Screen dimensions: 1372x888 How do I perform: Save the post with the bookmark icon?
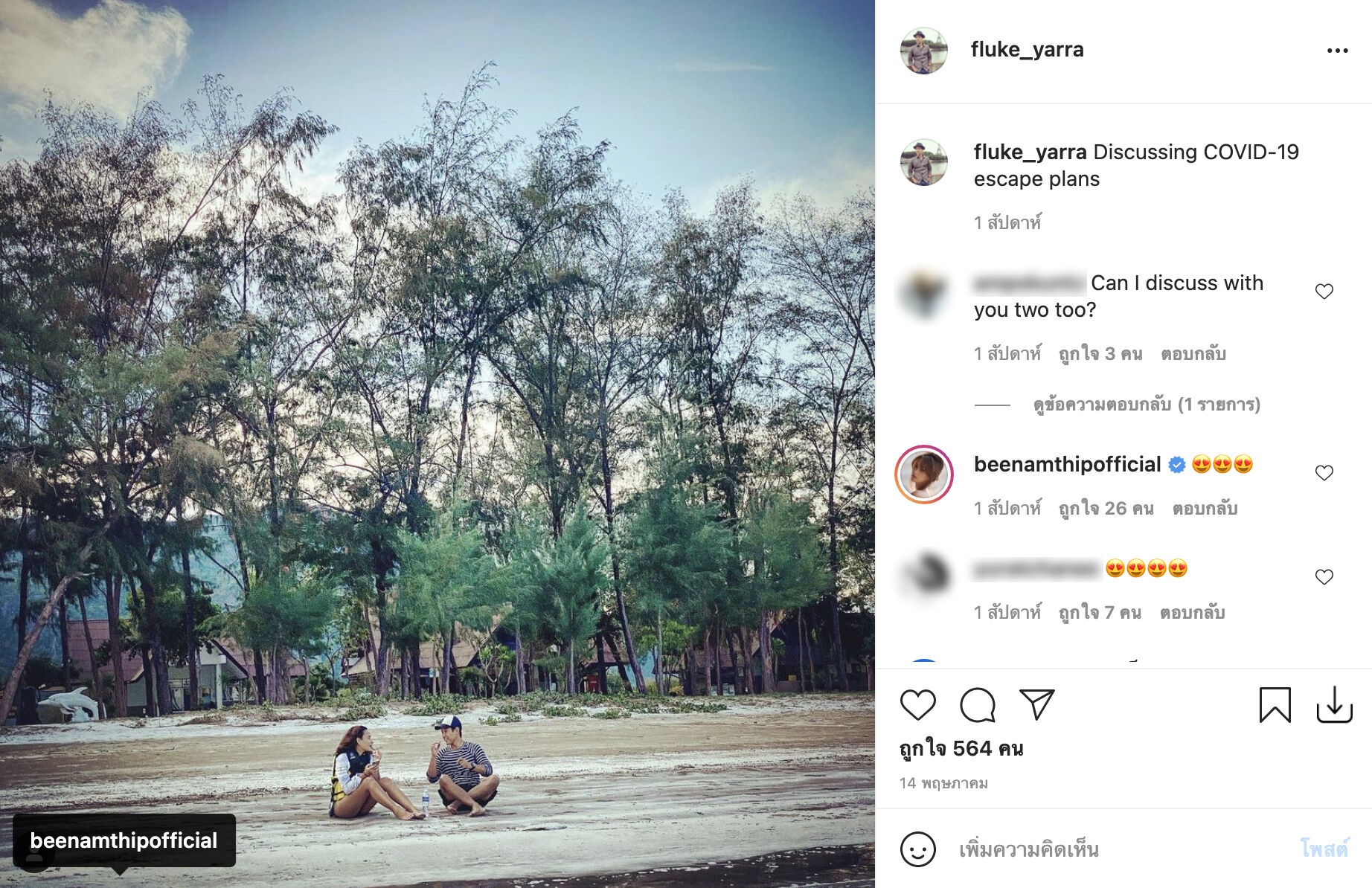click(1275, 705)
